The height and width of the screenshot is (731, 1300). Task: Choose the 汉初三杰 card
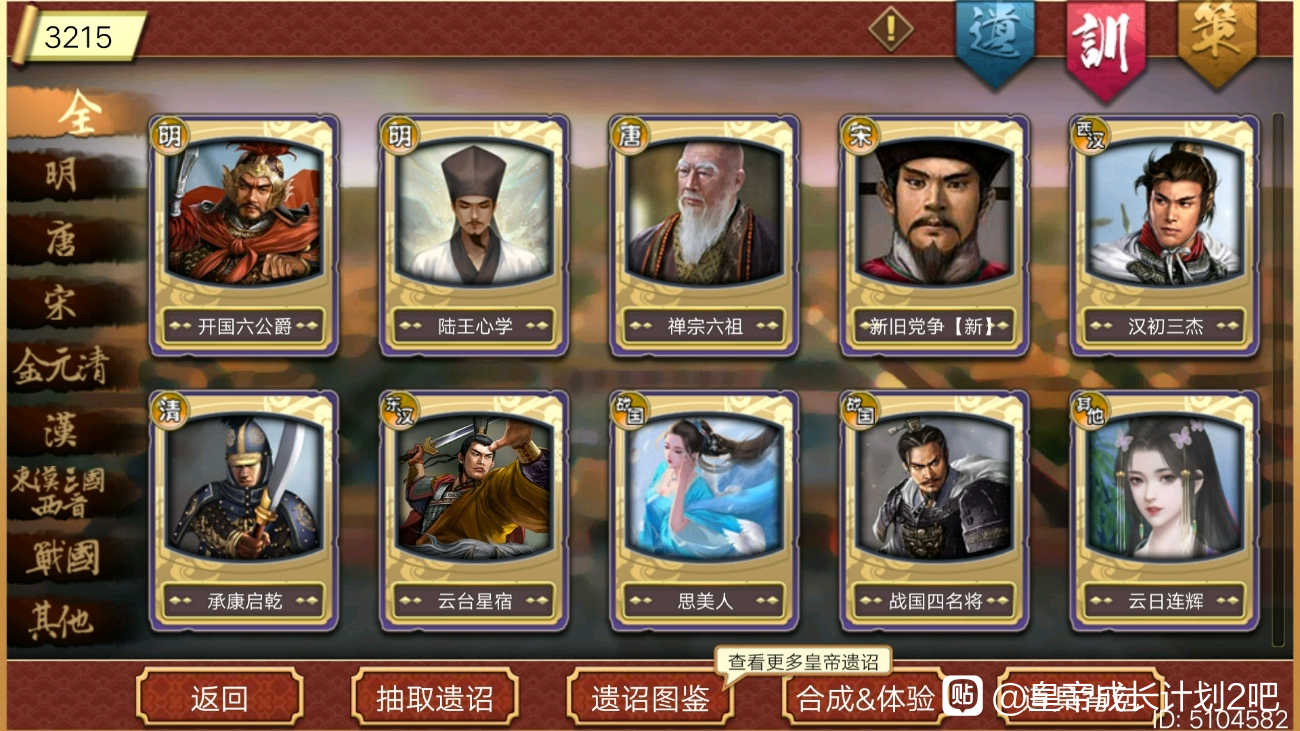1165,235
